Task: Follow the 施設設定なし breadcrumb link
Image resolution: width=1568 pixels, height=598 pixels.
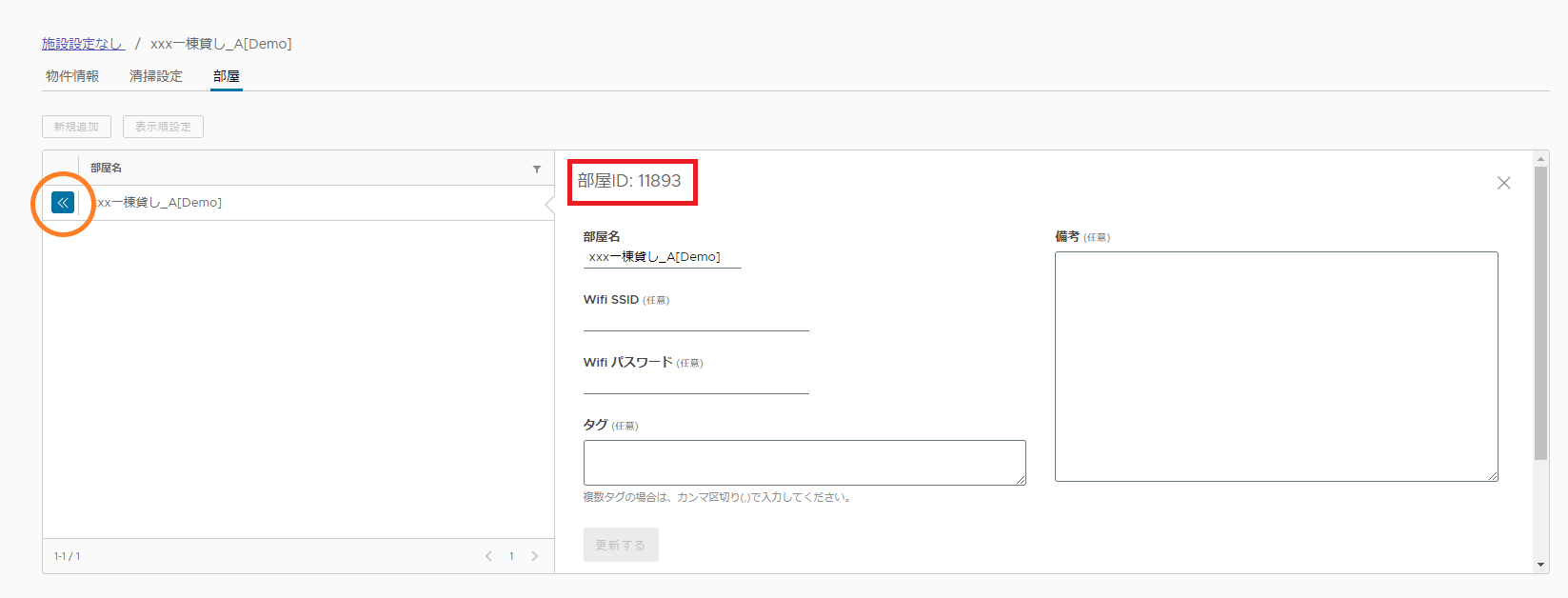Action: pos(83,44)
